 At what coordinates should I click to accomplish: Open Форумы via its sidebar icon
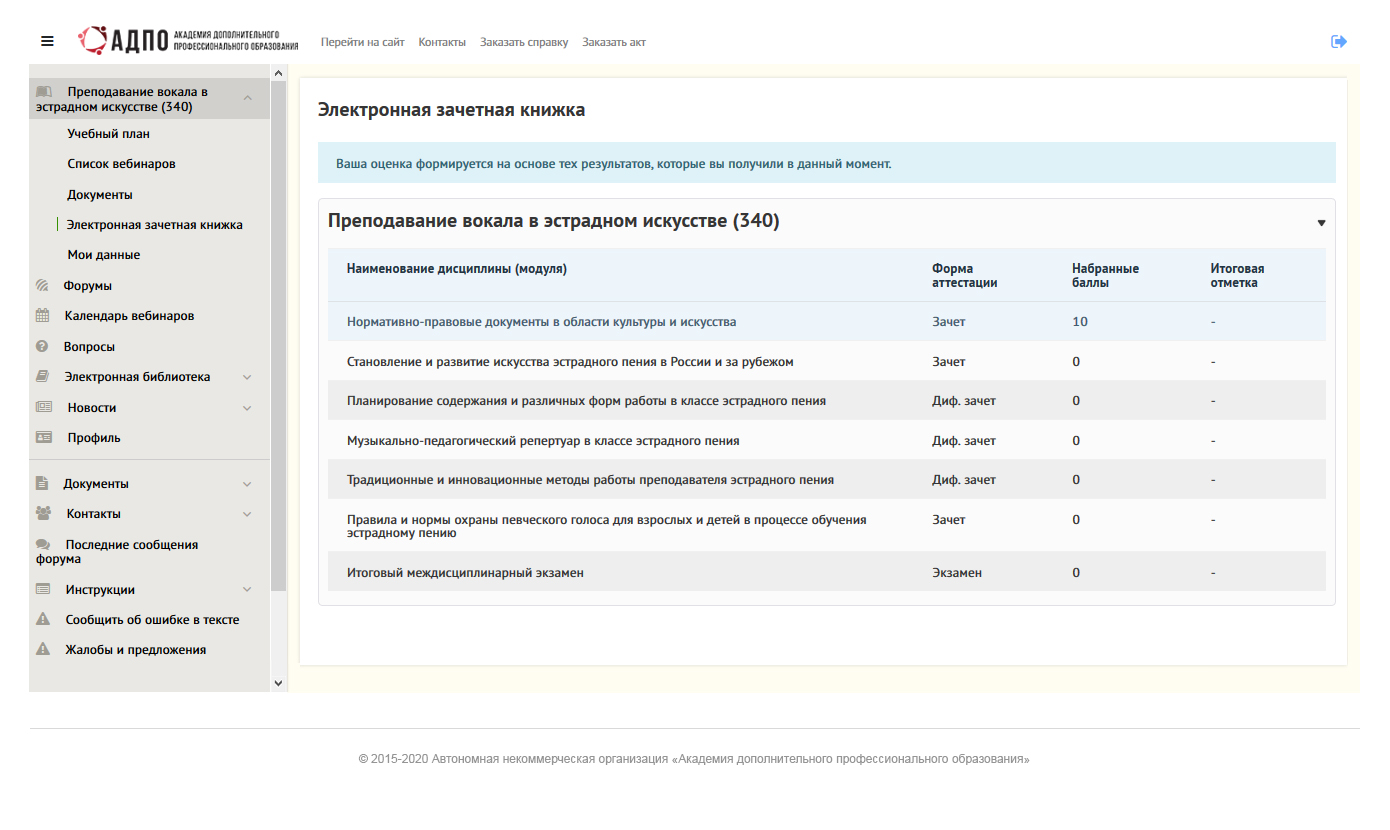point(42,286)
